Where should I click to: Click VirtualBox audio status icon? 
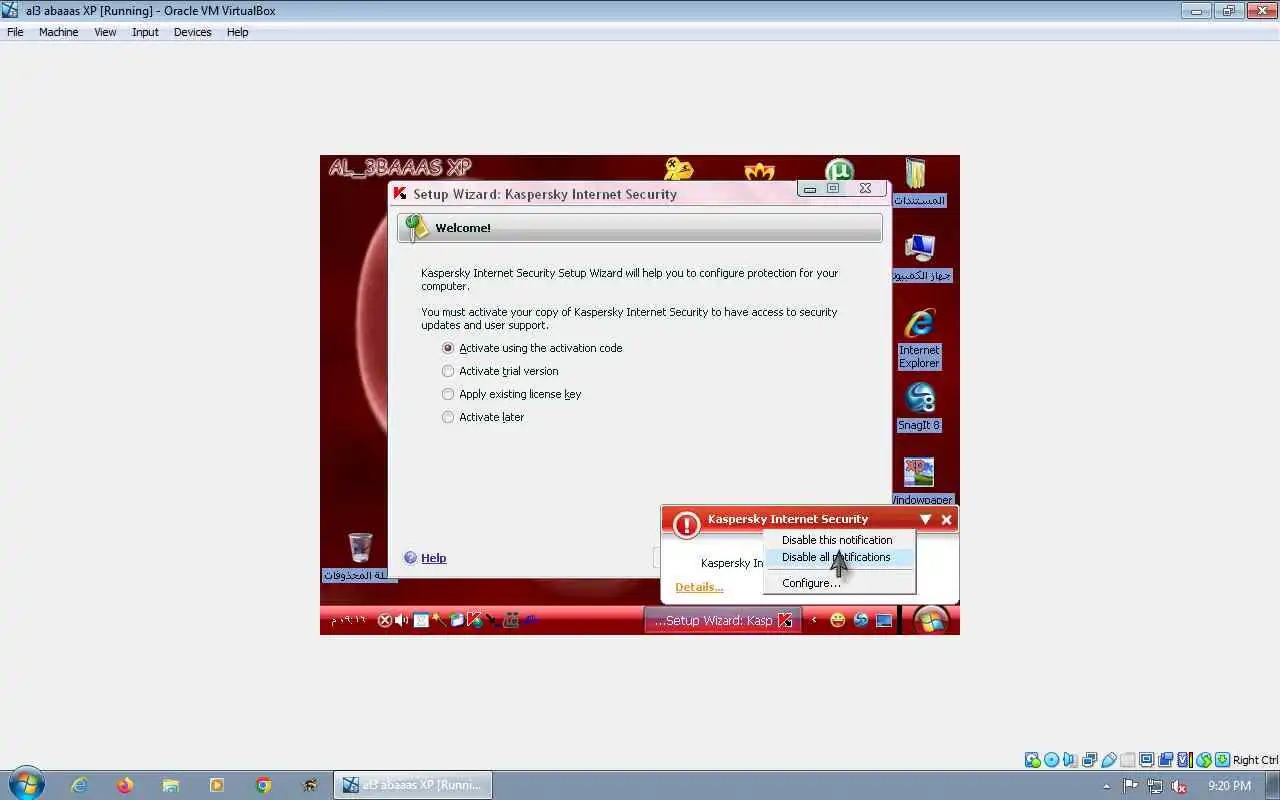1070,760
